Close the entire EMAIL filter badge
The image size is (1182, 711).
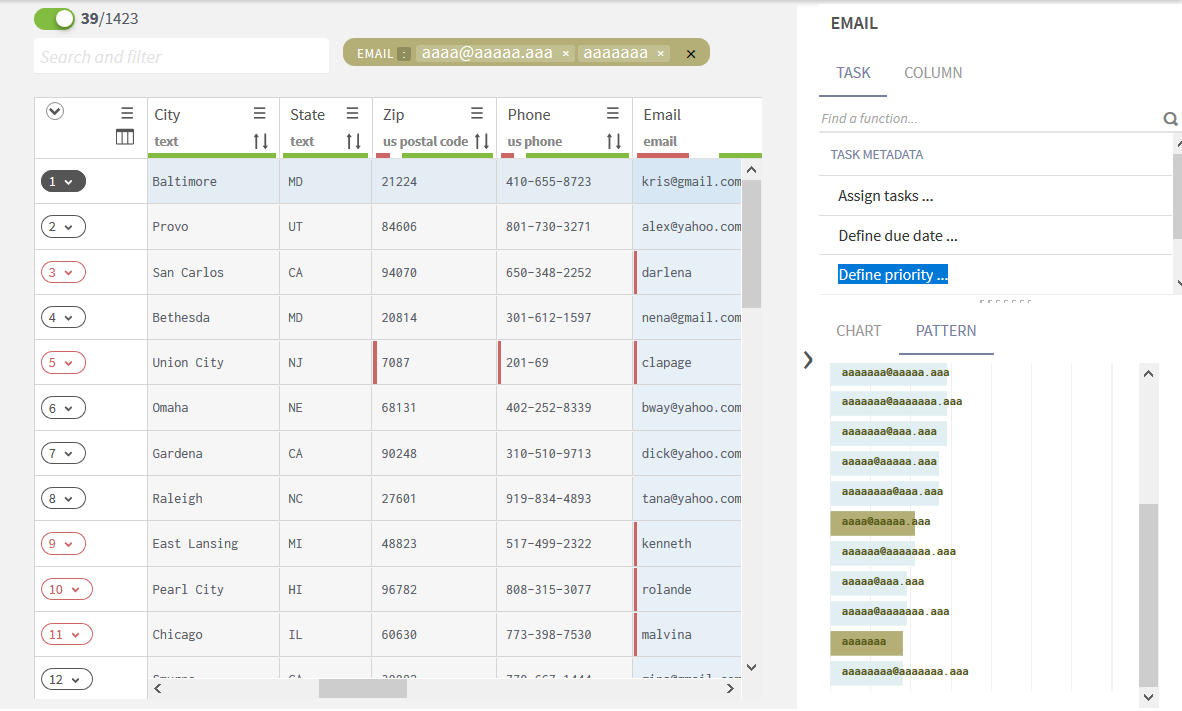690,54
